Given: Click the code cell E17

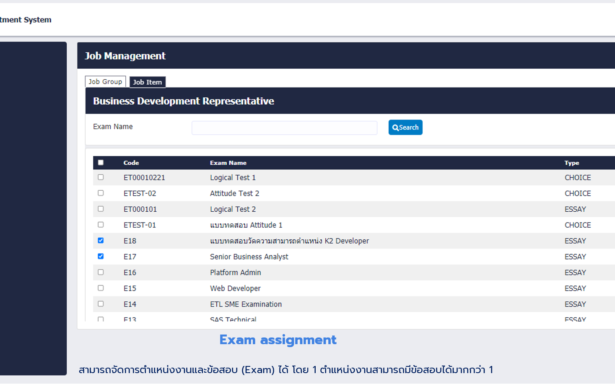Looking at the screenshot, I should click(130, 257).
